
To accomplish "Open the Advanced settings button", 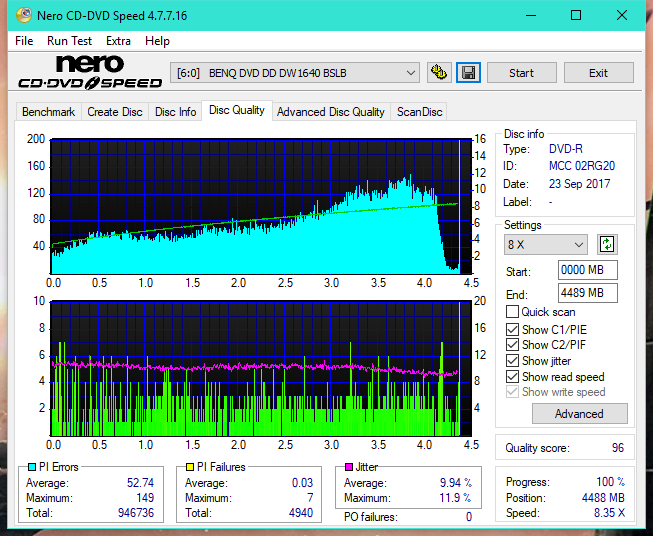I will coord(579,414).
